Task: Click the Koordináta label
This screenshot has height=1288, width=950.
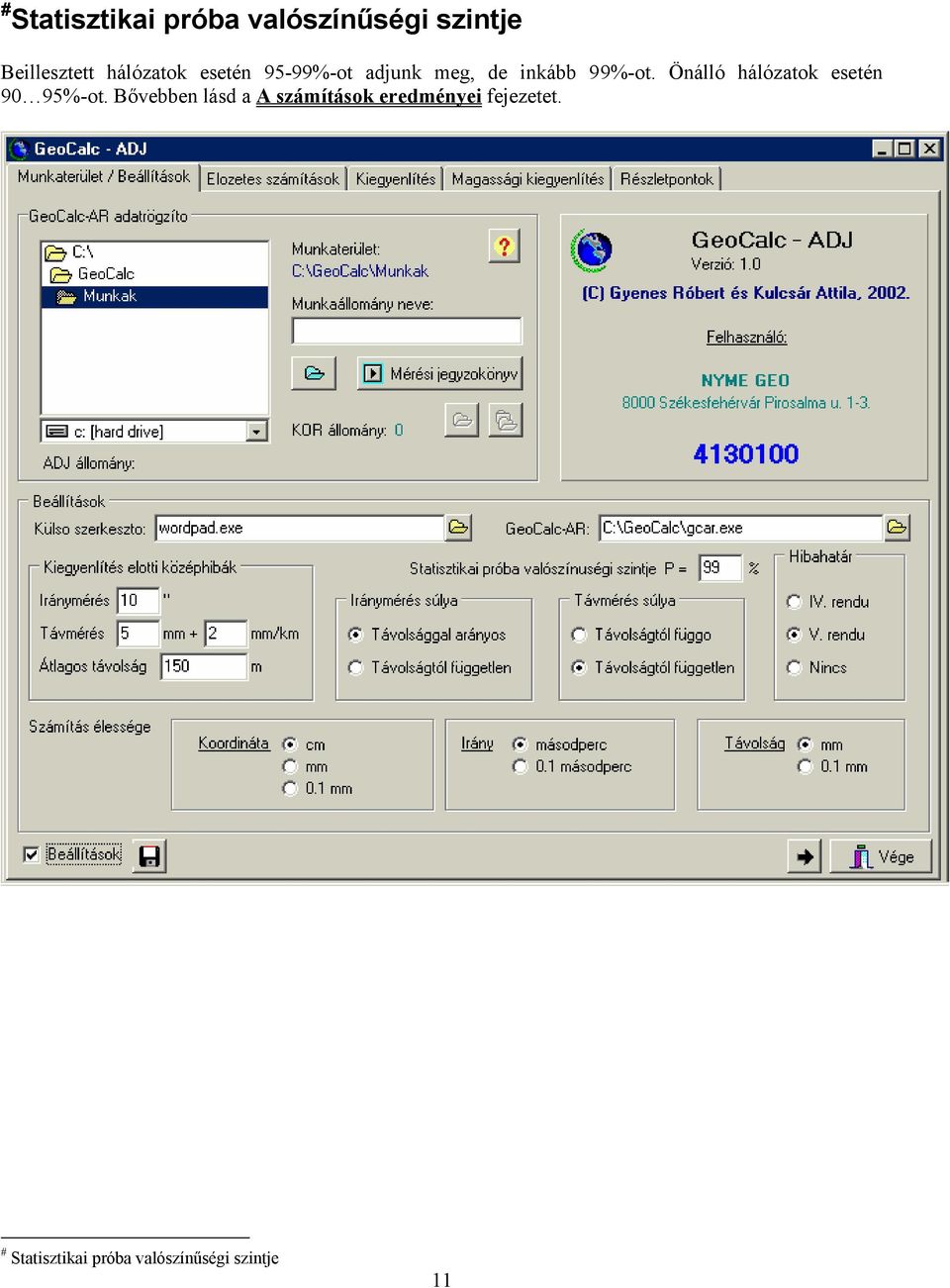Action: coord(234,743)
